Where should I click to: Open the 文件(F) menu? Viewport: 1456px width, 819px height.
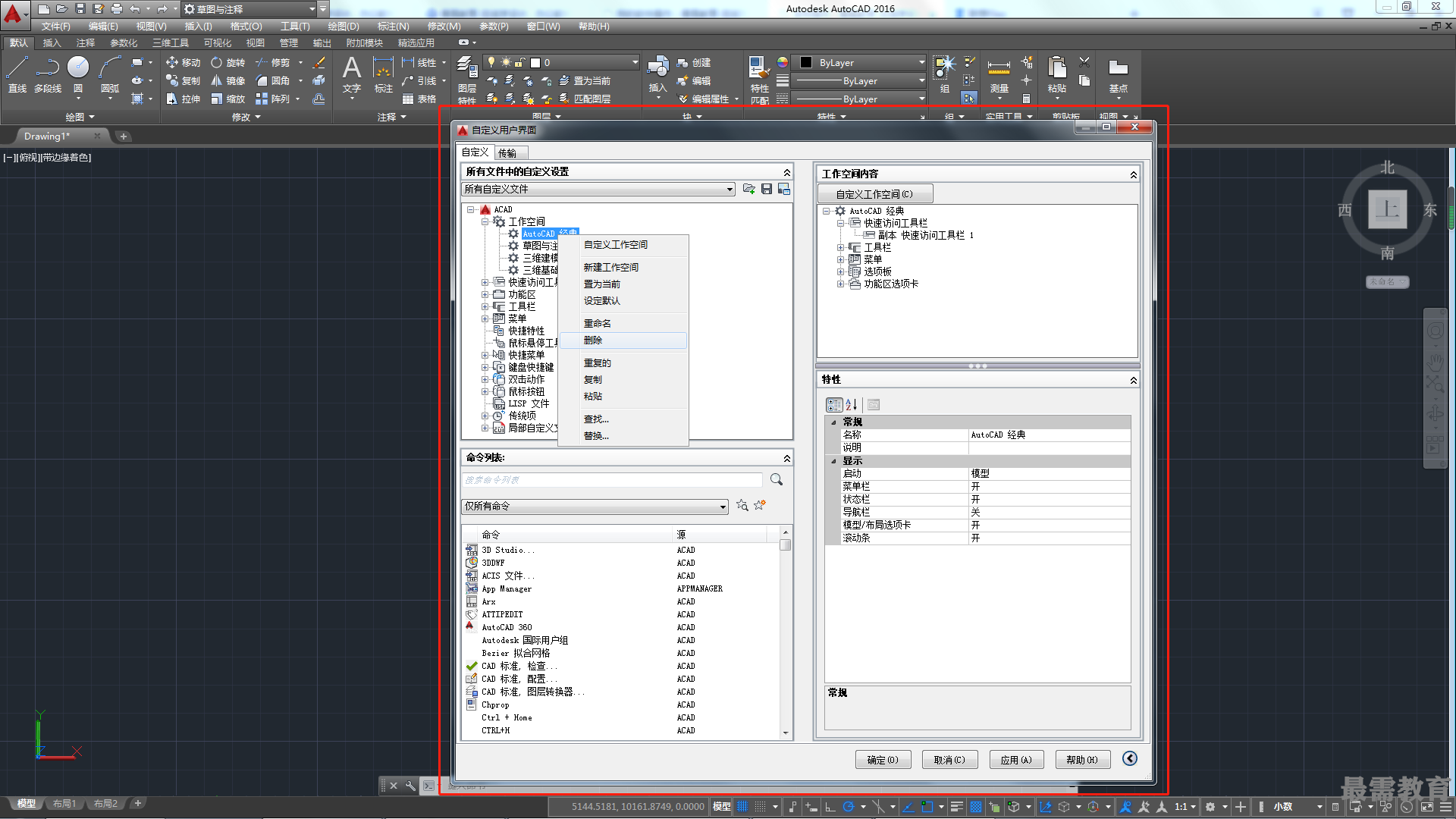[x=55, y=26]
